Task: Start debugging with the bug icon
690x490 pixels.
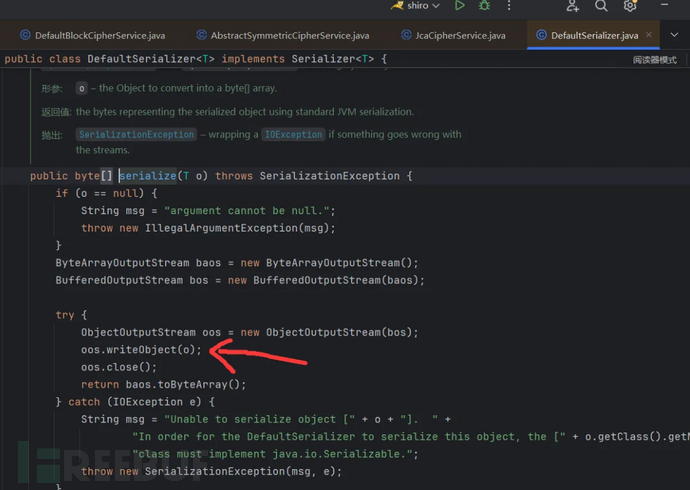Action: (484, 6)
